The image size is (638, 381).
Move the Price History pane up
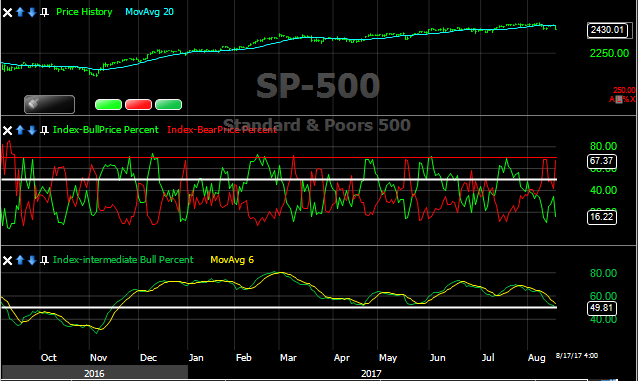coord(20,12)
